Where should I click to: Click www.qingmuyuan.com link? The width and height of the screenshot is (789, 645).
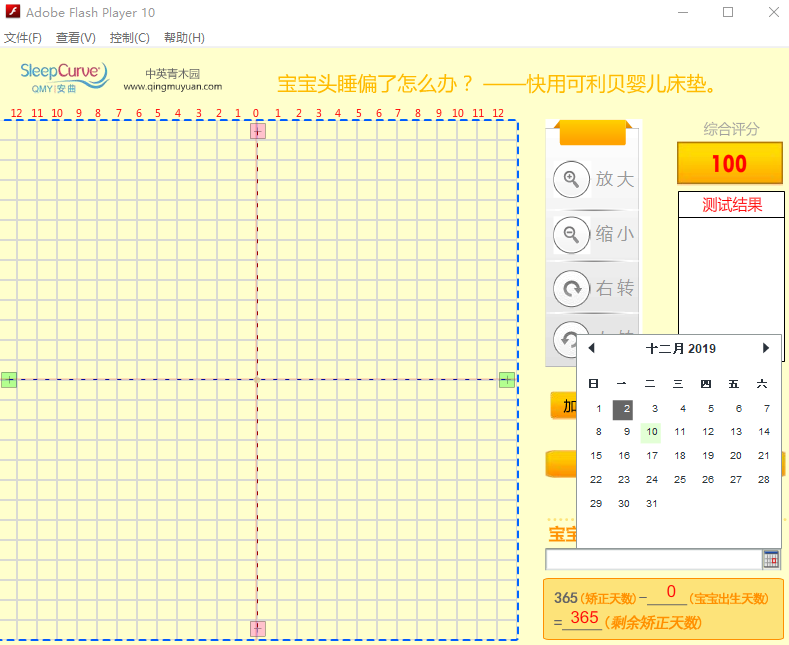click(x=173, y=87)
